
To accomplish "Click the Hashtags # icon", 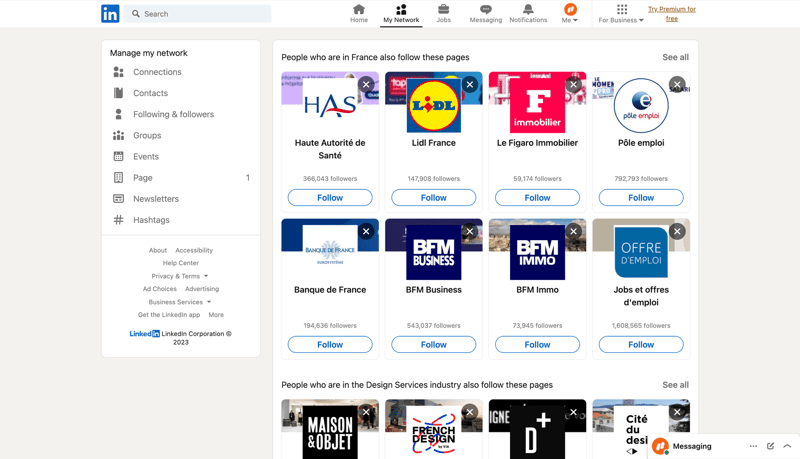I will point(118,220).
